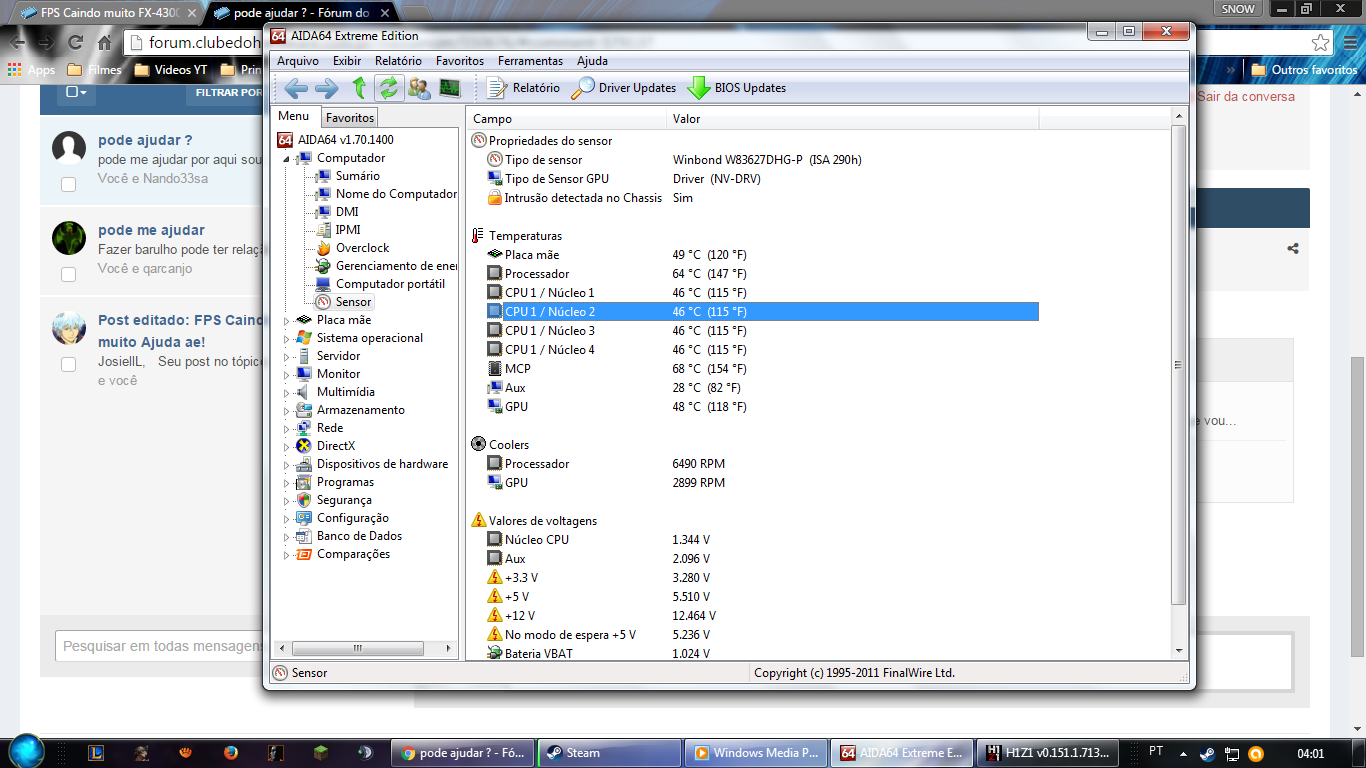Open Relatório from the AIDA64 toolbar
The height and width of the screenshot is (768, 1366).
[x=523, y=88]
